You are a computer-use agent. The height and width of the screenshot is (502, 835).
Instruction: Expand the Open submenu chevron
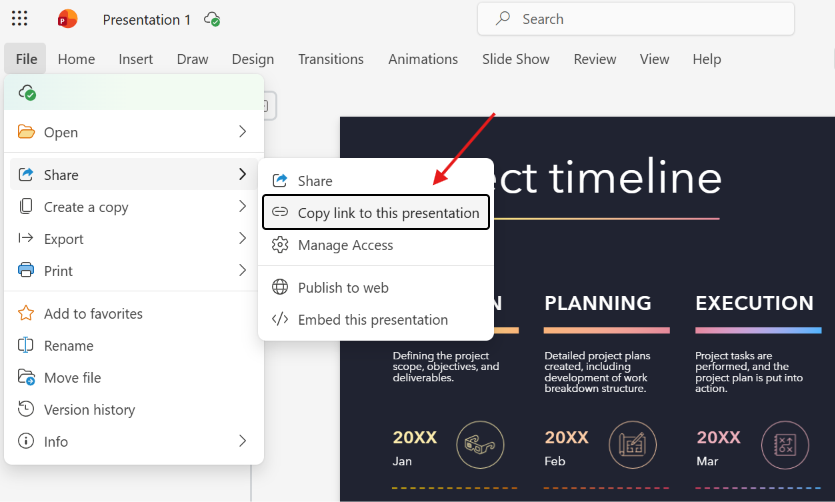(242, 131)
